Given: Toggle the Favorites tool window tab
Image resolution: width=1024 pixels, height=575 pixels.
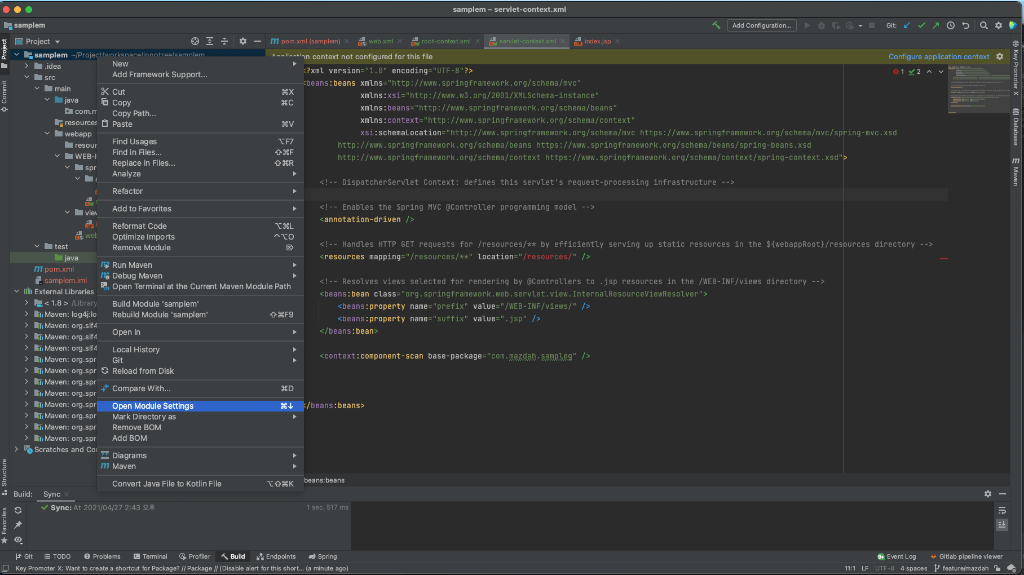Looking at the screenshot, I should click(4, 525).
